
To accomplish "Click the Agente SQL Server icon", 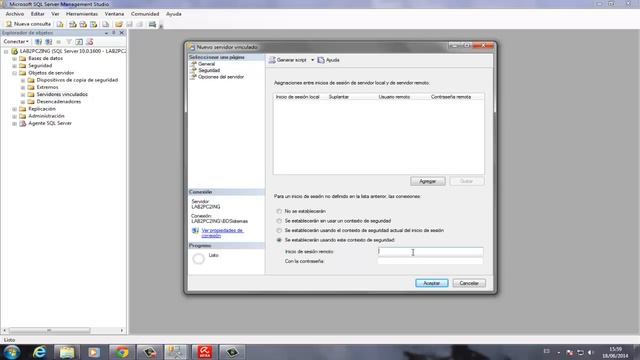I will (x=22, y=123).
